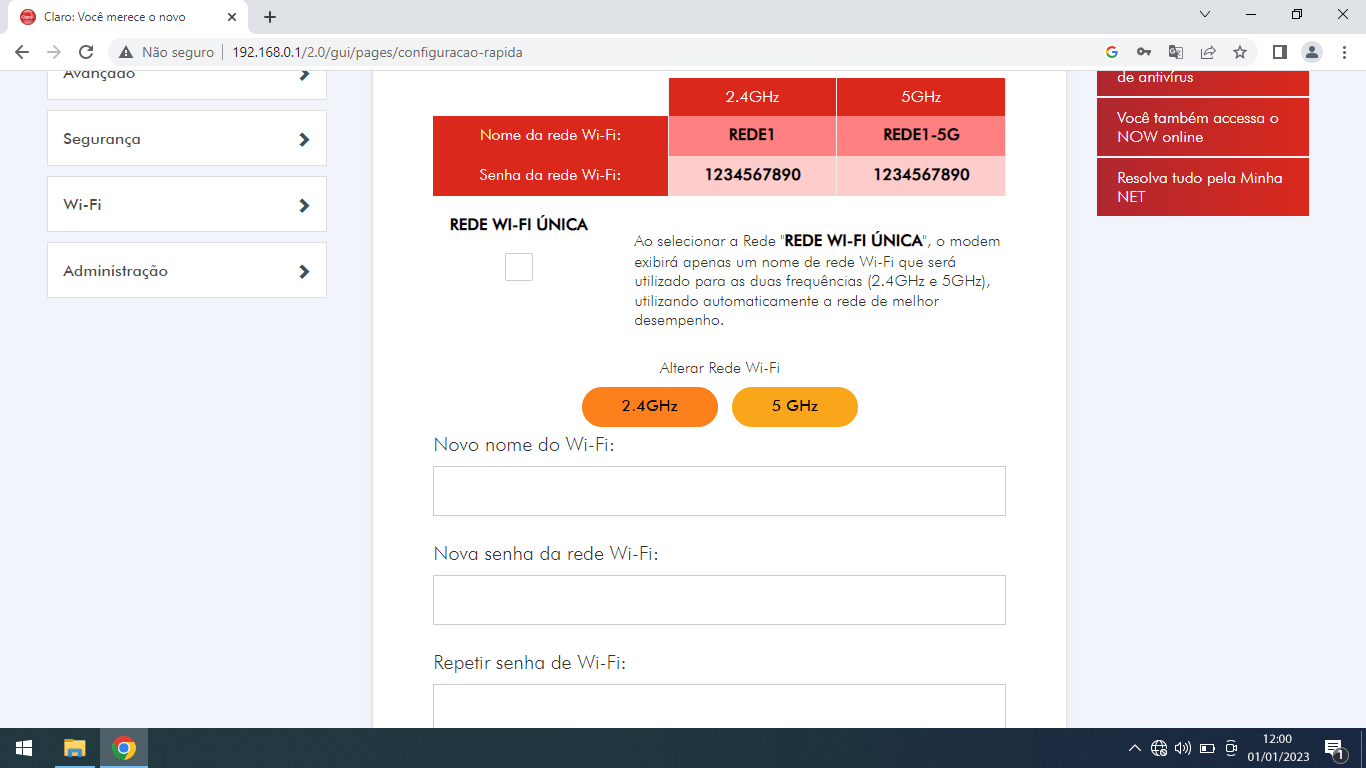Open network globe icon in tray
1366x768 pixels.
tap(1159, 748)
